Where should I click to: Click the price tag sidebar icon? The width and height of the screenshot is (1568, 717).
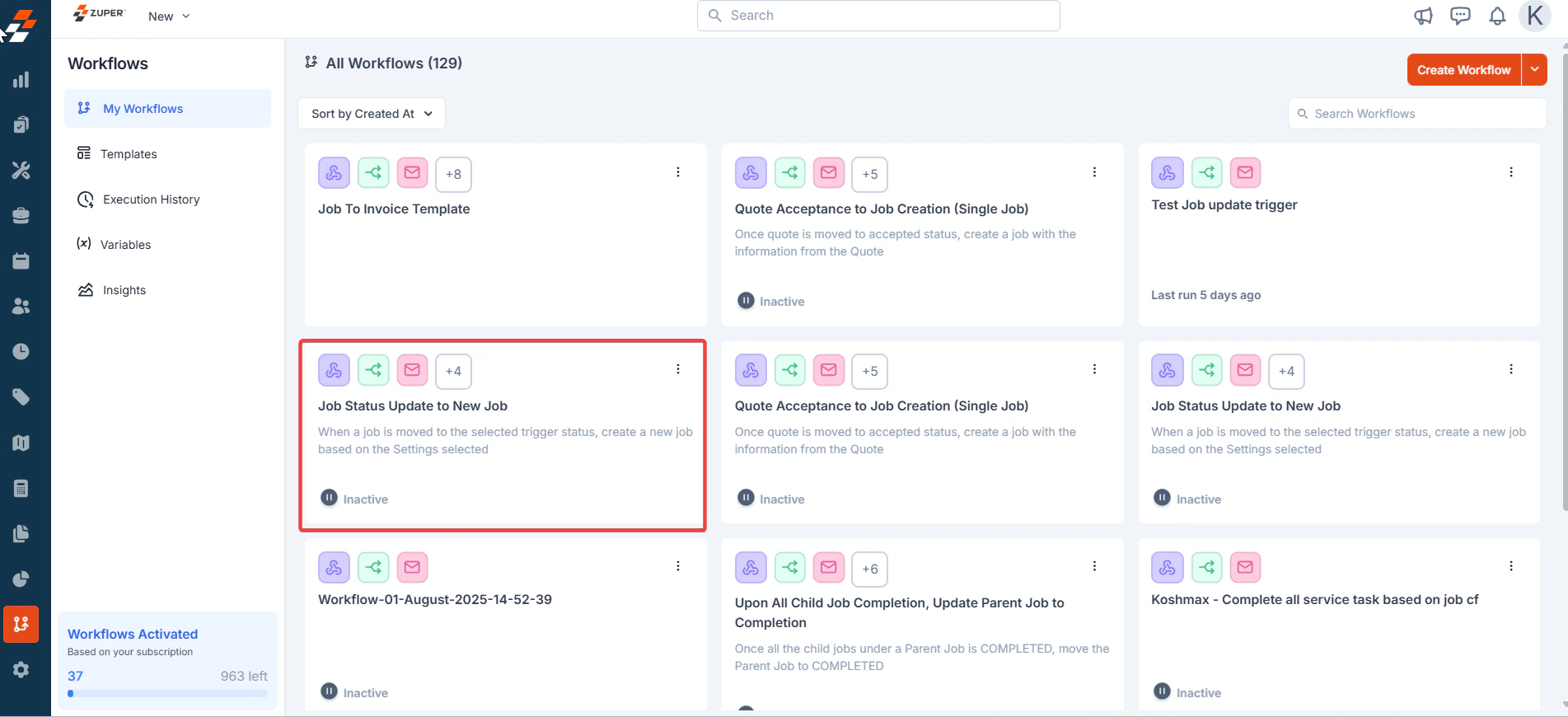click(21, 397)
